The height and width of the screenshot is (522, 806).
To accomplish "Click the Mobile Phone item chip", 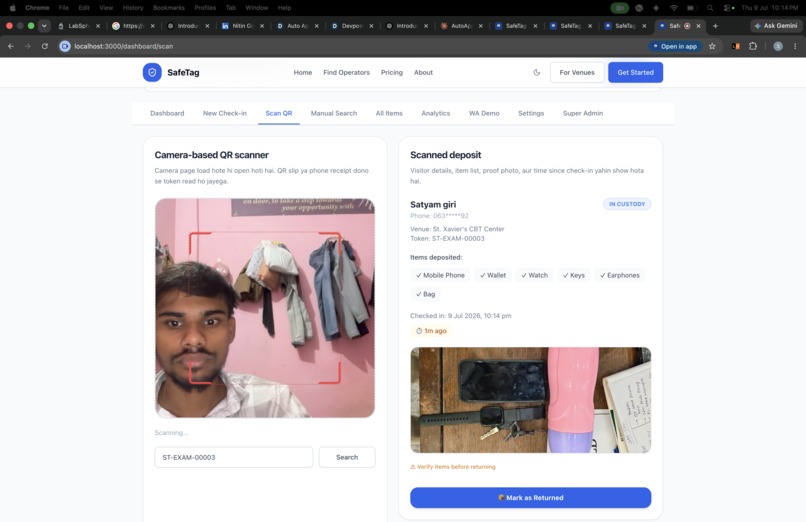I will 440,275.
